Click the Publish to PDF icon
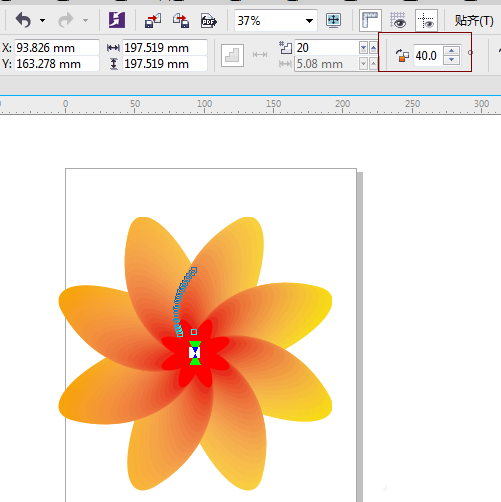Screen dimensions: 501x502 [x=209, y=21]
